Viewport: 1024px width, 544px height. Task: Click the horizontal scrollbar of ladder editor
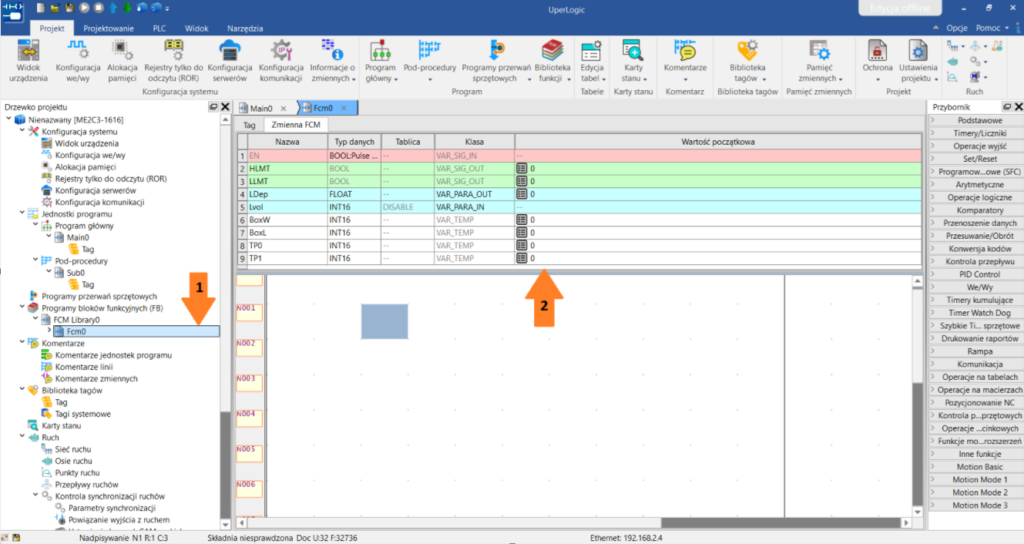pos(574,522)
